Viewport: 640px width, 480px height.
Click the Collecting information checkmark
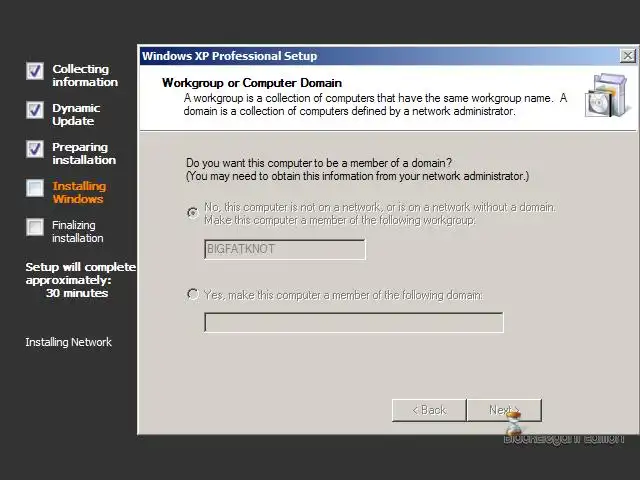pyautogui.click(x=35, y=71)
